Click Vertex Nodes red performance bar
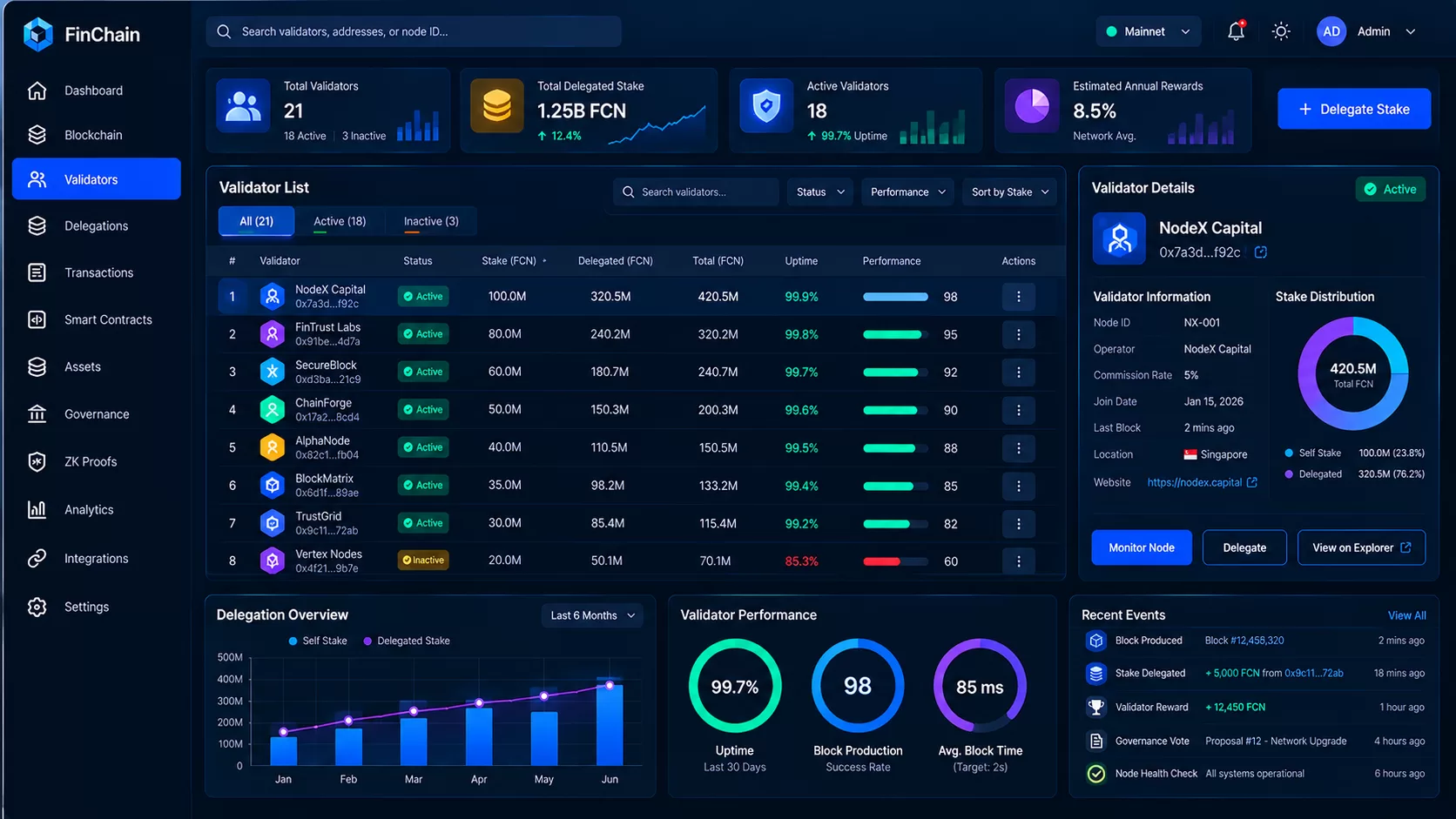Screen dimensions: 1456x819 pyautogui.click(x=895, y=561)
